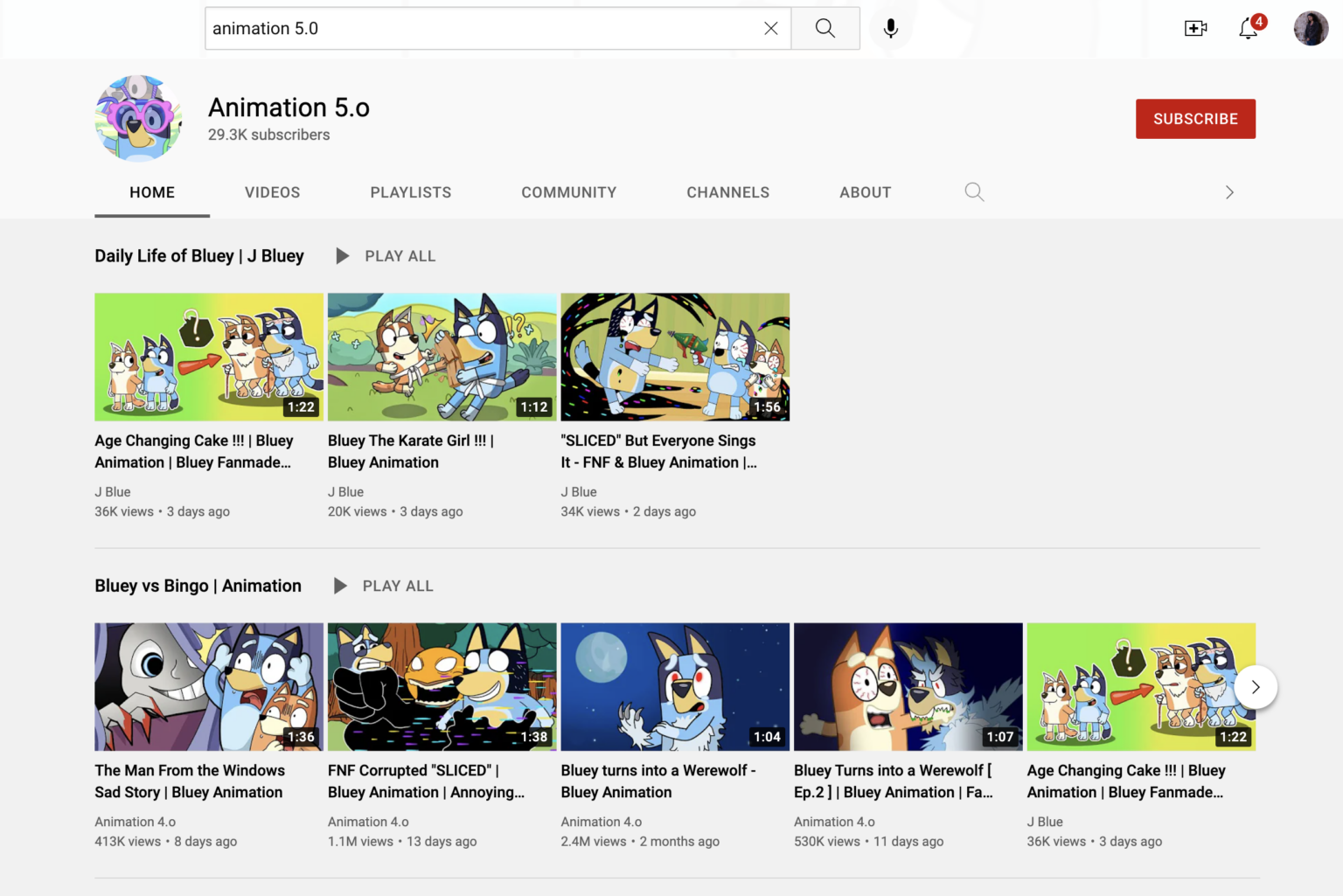Go to the PLAYLISTS tab

tap(410, 192)
